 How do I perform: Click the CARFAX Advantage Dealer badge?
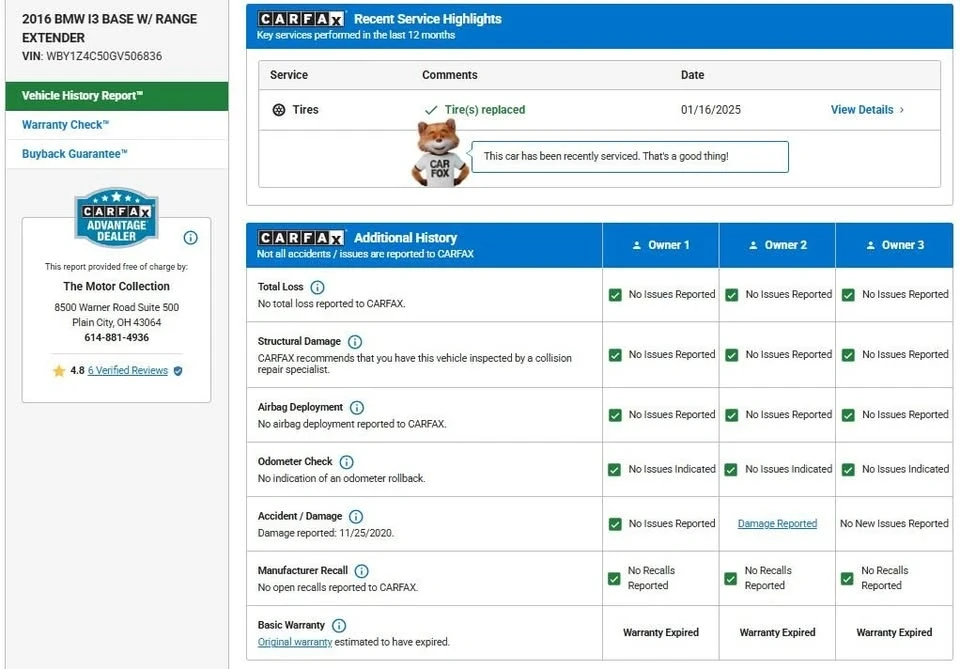pyautogui.click(x=116, y=217)
